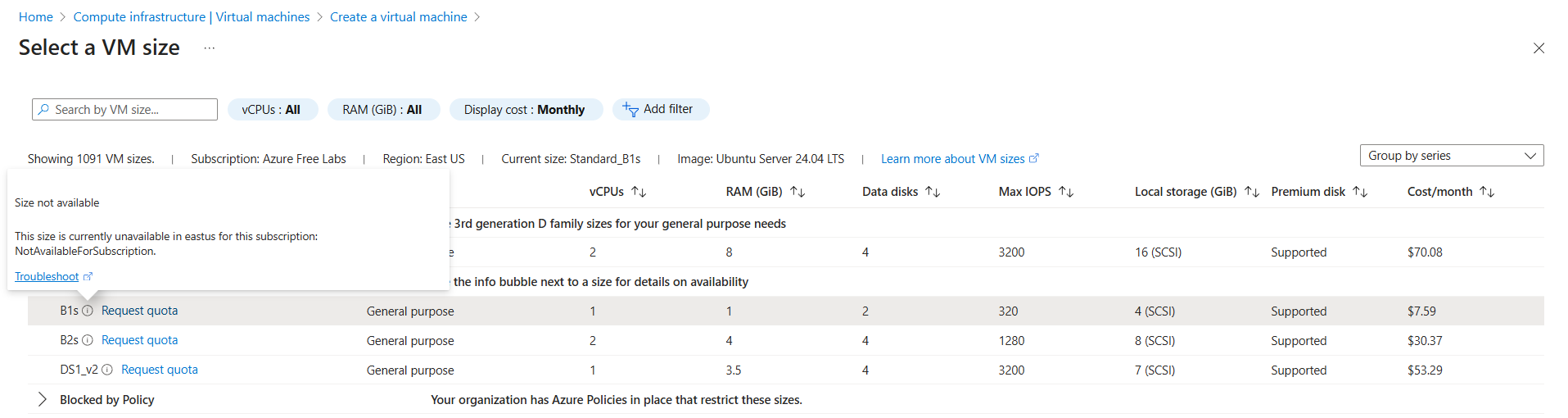Sort by RAM (GiB) column arrows
This screenshot has height=418, width=1568.
click(x=798, y=192)
